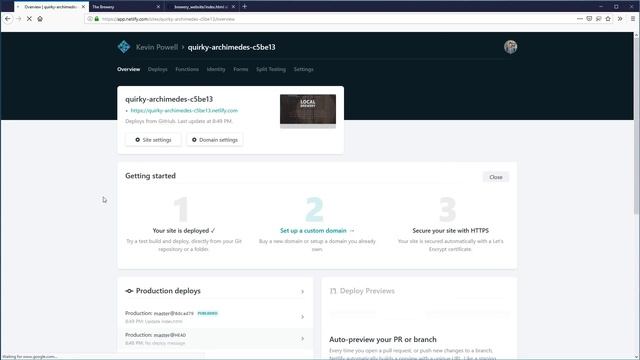Close the Overview quirky-archimedes tab
Viewport: 640px width, 360px height.
(x=83, y=7)
